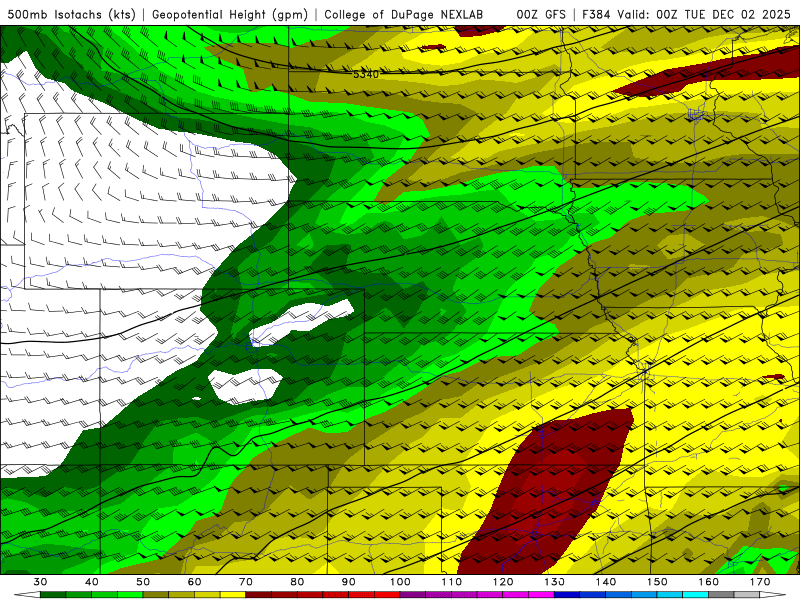
Task: Click the white right arrow tip of color bar
Action: pos(772,595)
